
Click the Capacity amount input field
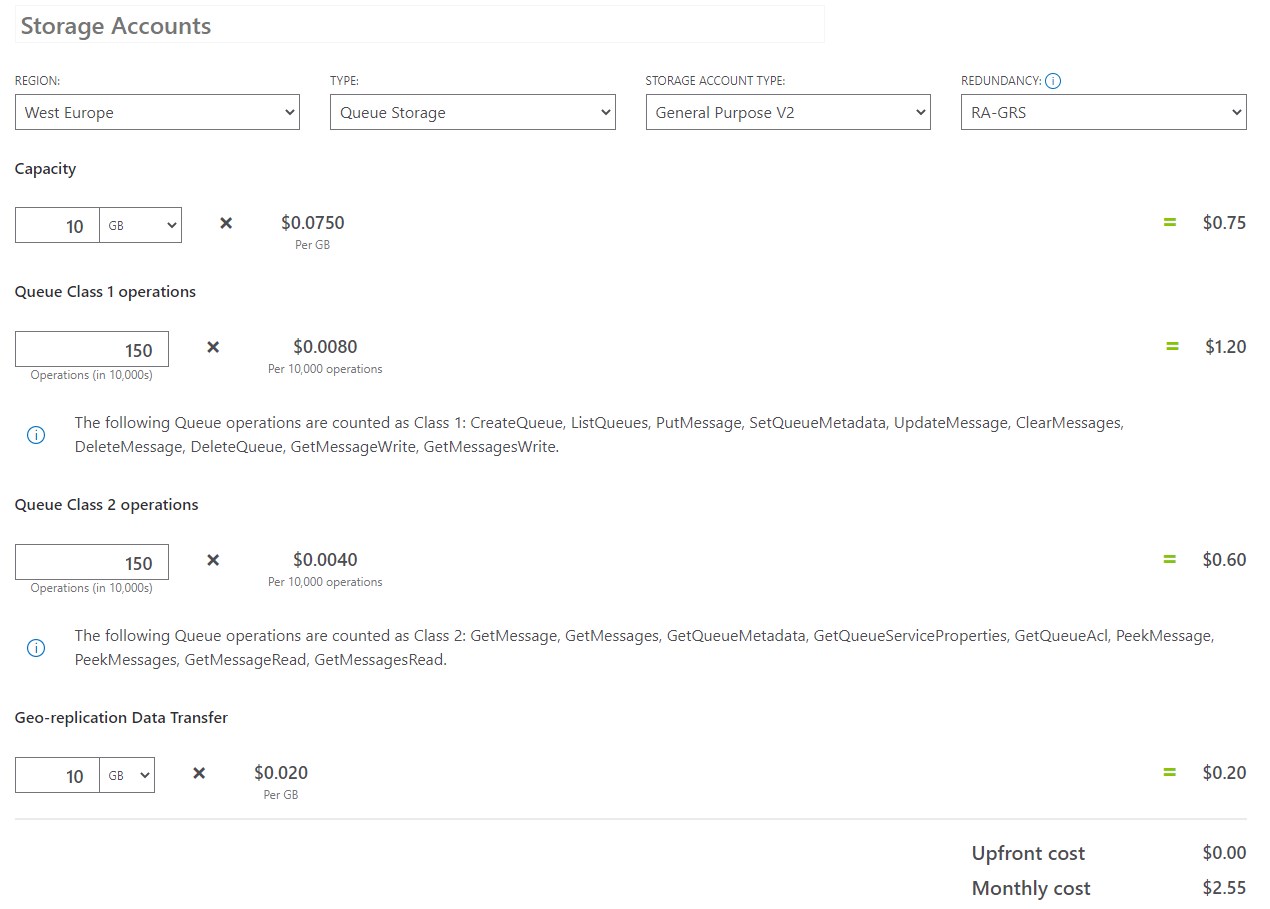pyautogui.click(x=57, y=226)
